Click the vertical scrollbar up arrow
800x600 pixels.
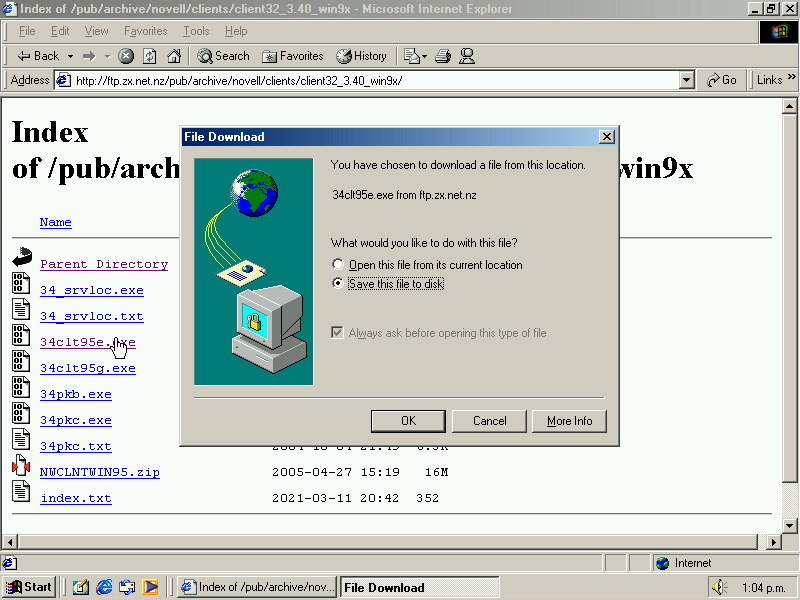tap(789, 106)
